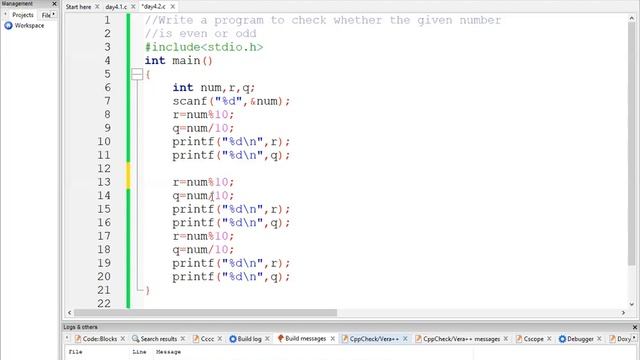Click the Line column header
This screenshot has height=360, width=640.
pyautogui.click(x=139, y=352)
